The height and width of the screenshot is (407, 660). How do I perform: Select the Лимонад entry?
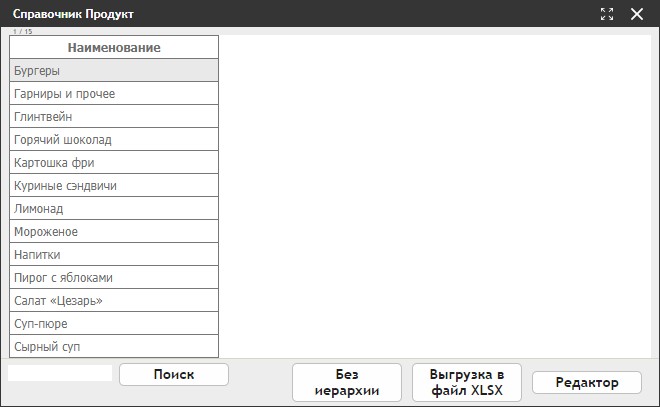click(x=114, y=208)
